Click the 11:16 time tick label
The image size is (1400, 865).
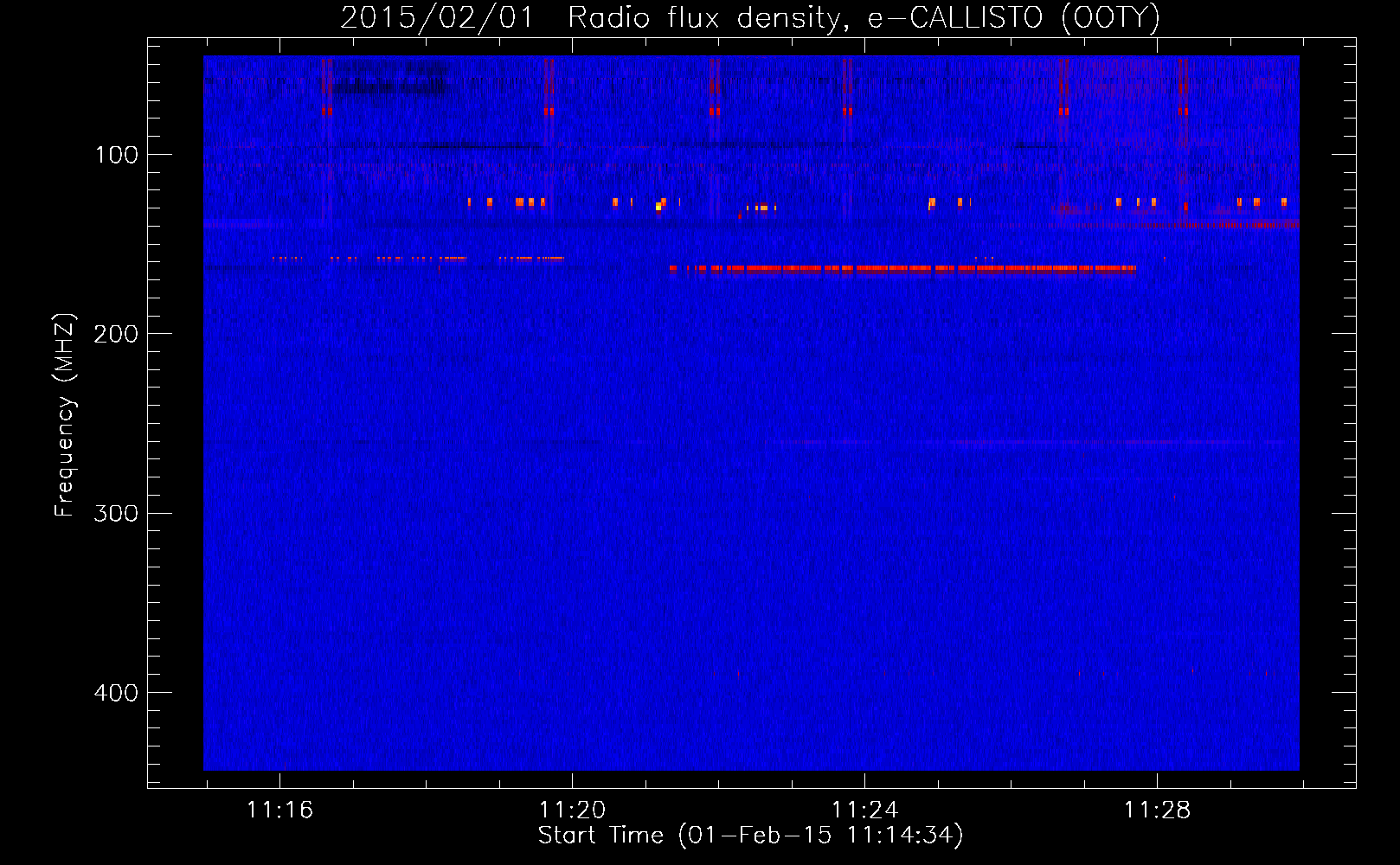279,811
